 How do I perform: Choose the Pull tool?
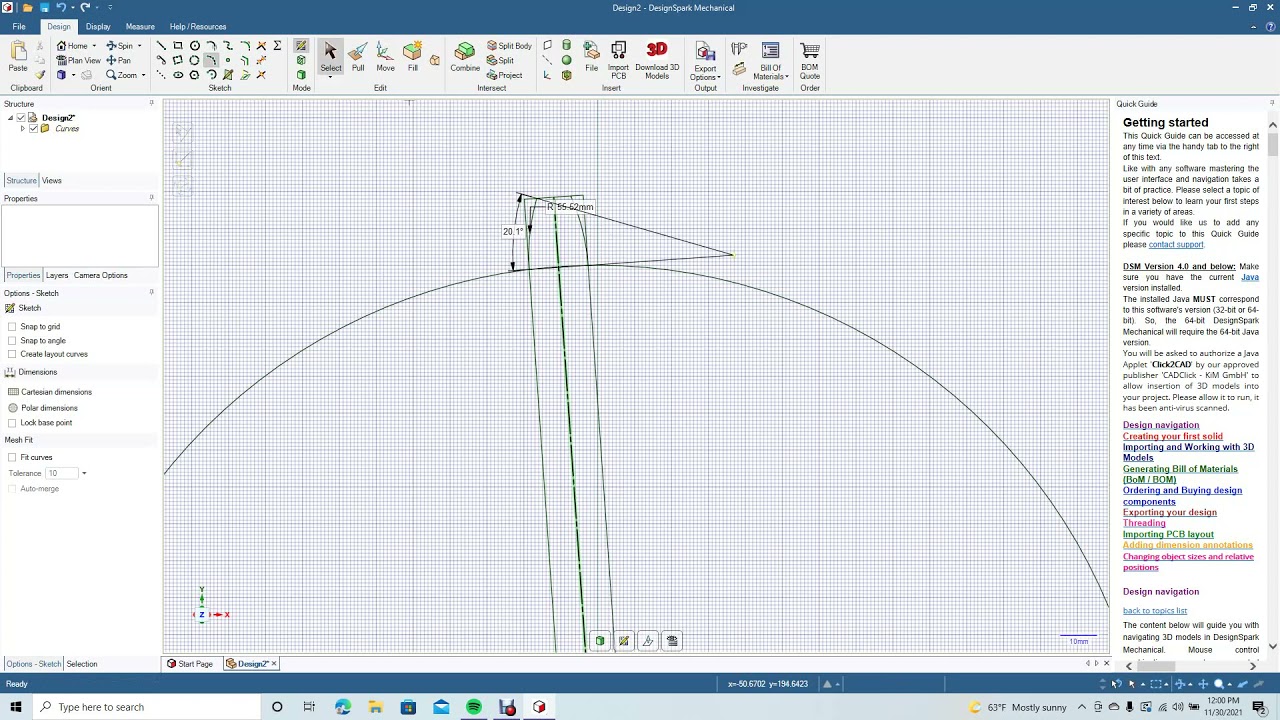coord(358,56)
